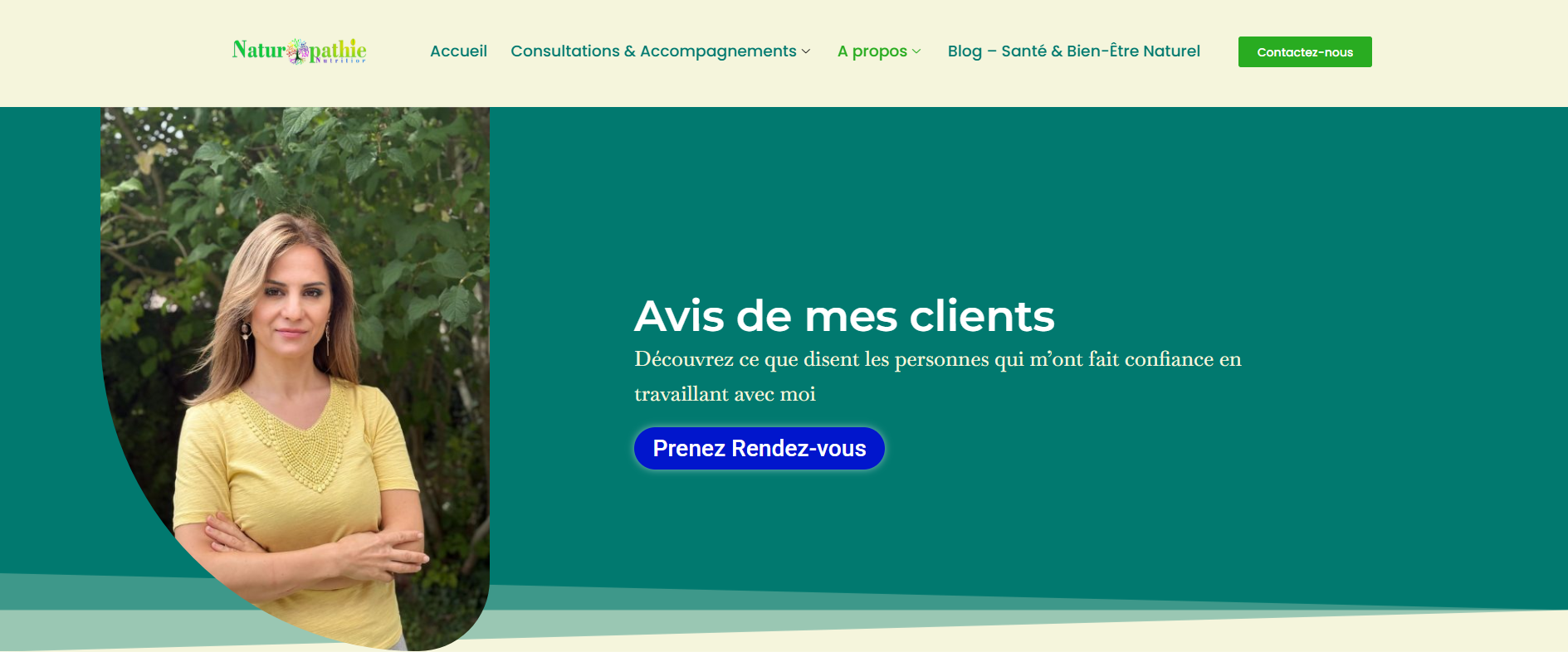Image resolution: width=1568 pixels, height=657 pixels.
Task: Open the Accueil menu item
Action: [458, 51]
